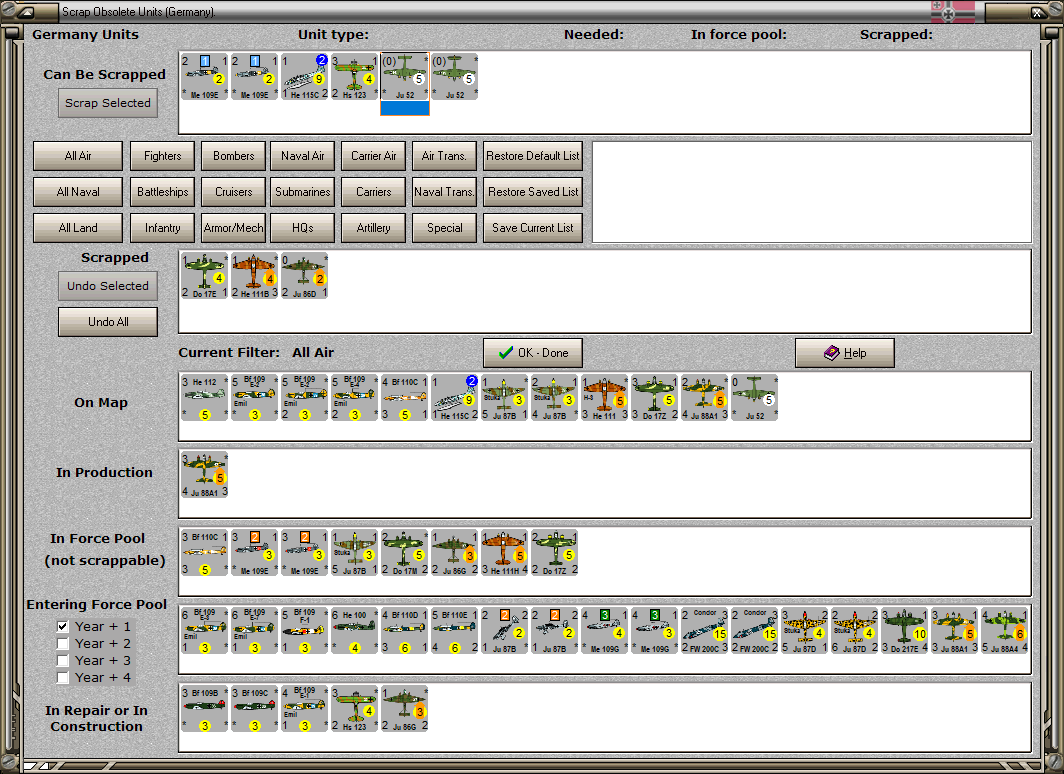
Task: Confirm with the OK - Done button
Action: click(x=533, y=353)
